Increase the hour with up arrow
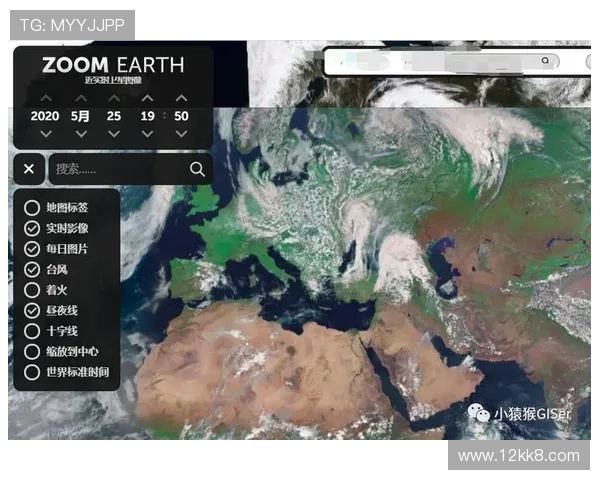The height and width of the screenshot is (480, 600). [x=147, y=98]
